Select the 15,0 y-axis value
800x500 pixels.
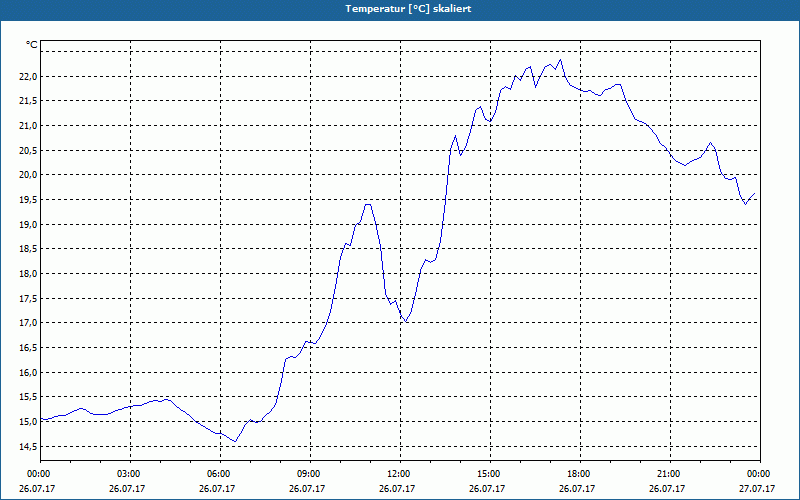click(x=28, y=421)
